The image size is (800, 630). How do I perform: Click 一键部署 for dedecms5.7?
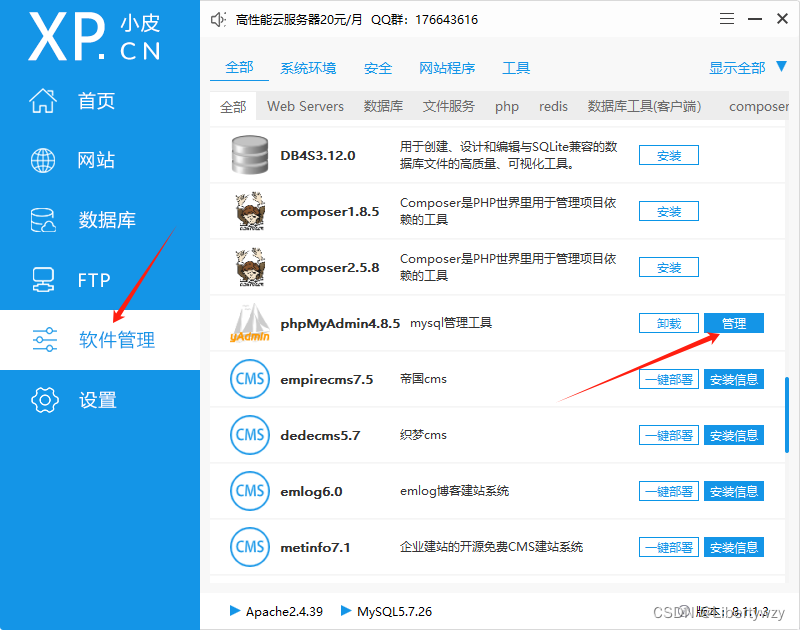668,435
